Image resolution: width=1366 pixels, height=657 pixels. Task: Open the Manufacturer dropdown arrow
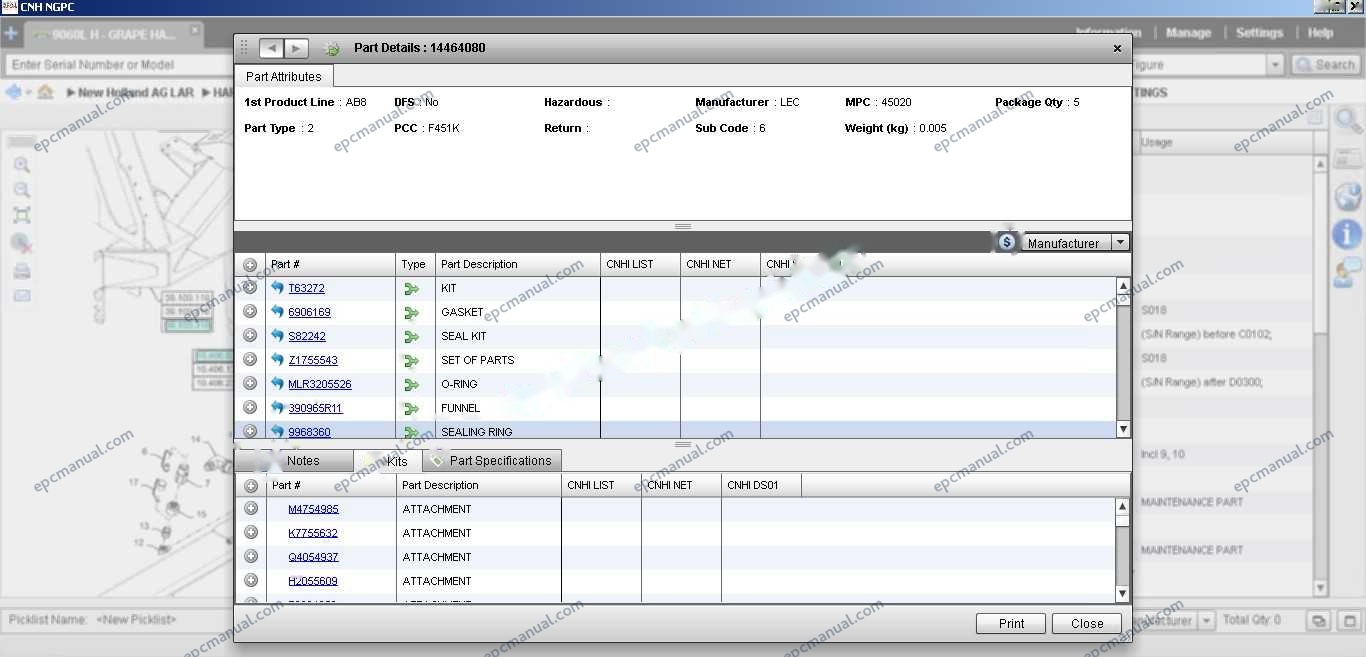tap(1120, 243)
